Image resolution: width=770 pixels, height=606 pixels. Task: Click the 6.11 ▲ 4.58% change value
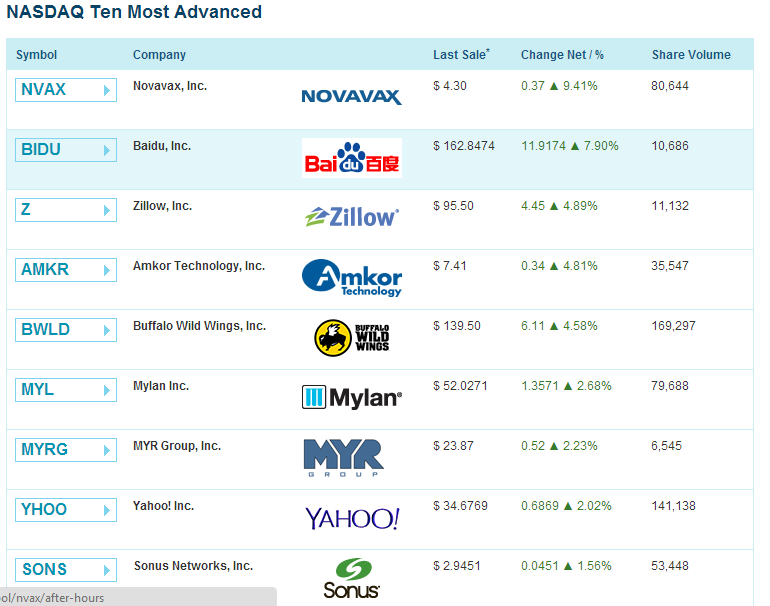coord(559,326)
